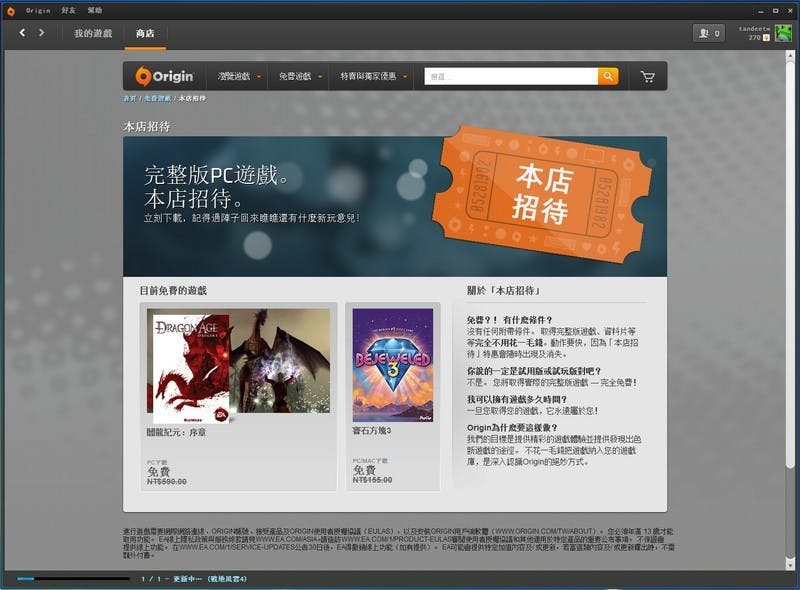Expand the 瀏覽遊戲 dropdown

click(239, 76)
